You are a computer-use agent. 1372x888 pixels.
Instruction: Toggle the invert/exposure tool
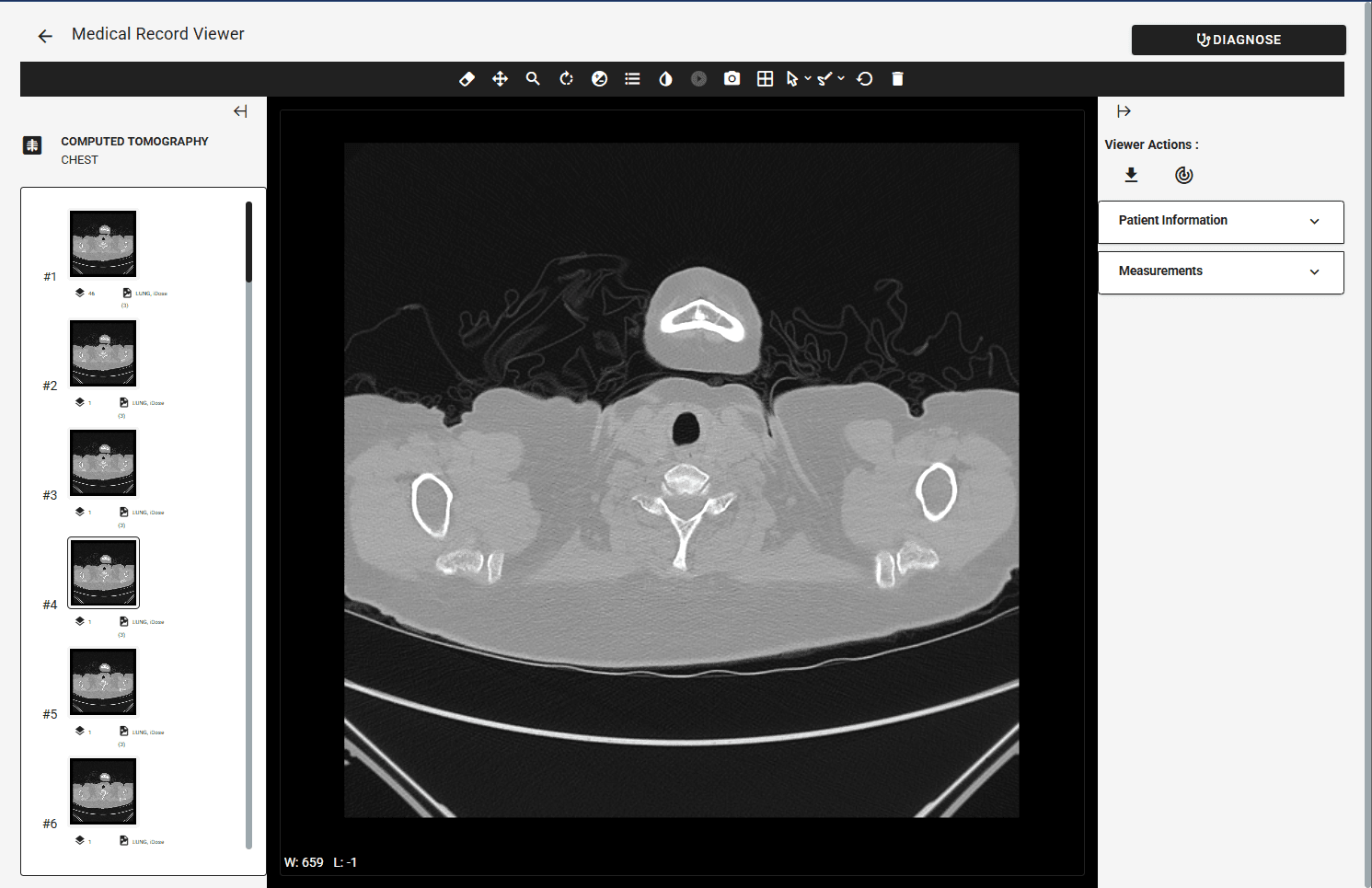[x=599, y=79]
